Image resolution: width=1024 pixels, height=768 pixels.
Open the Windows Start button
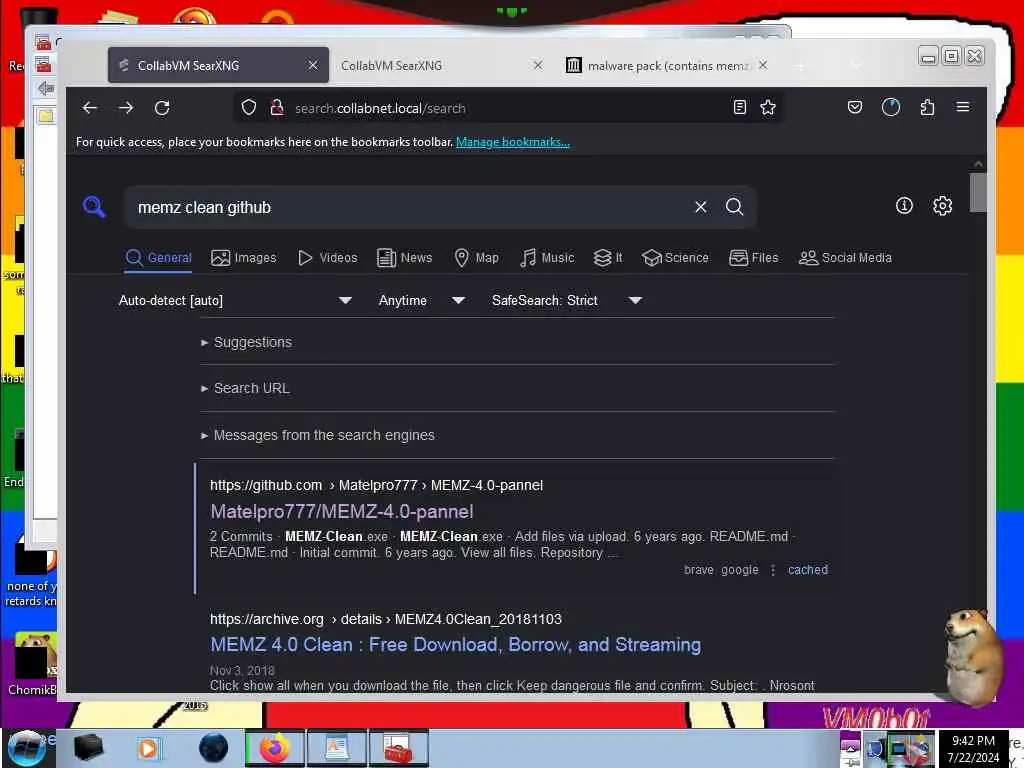27,748
